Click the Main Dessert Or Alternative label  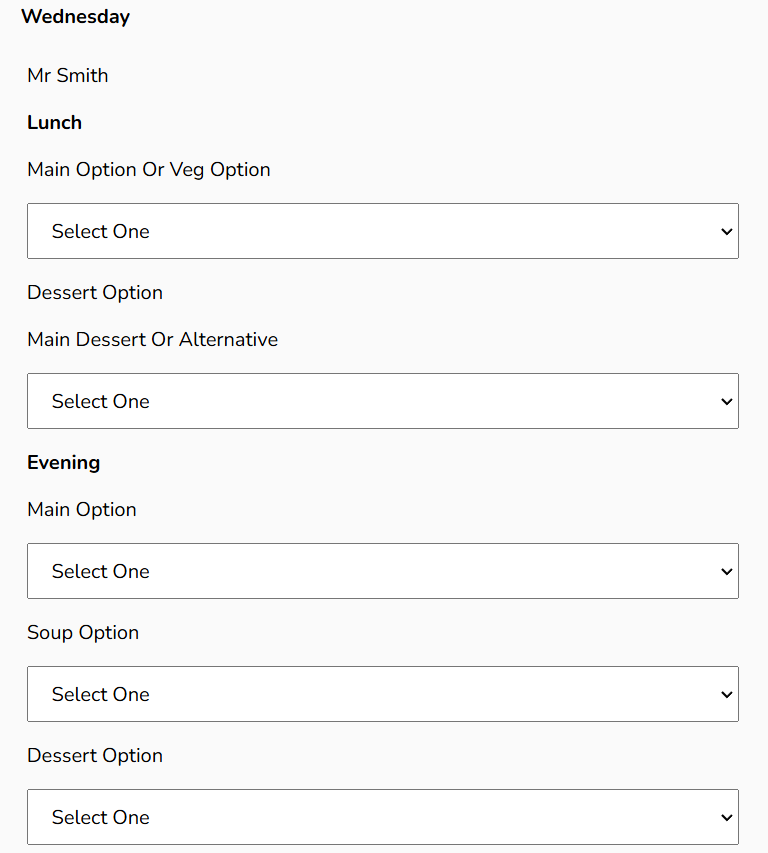(x=152, y=339)
